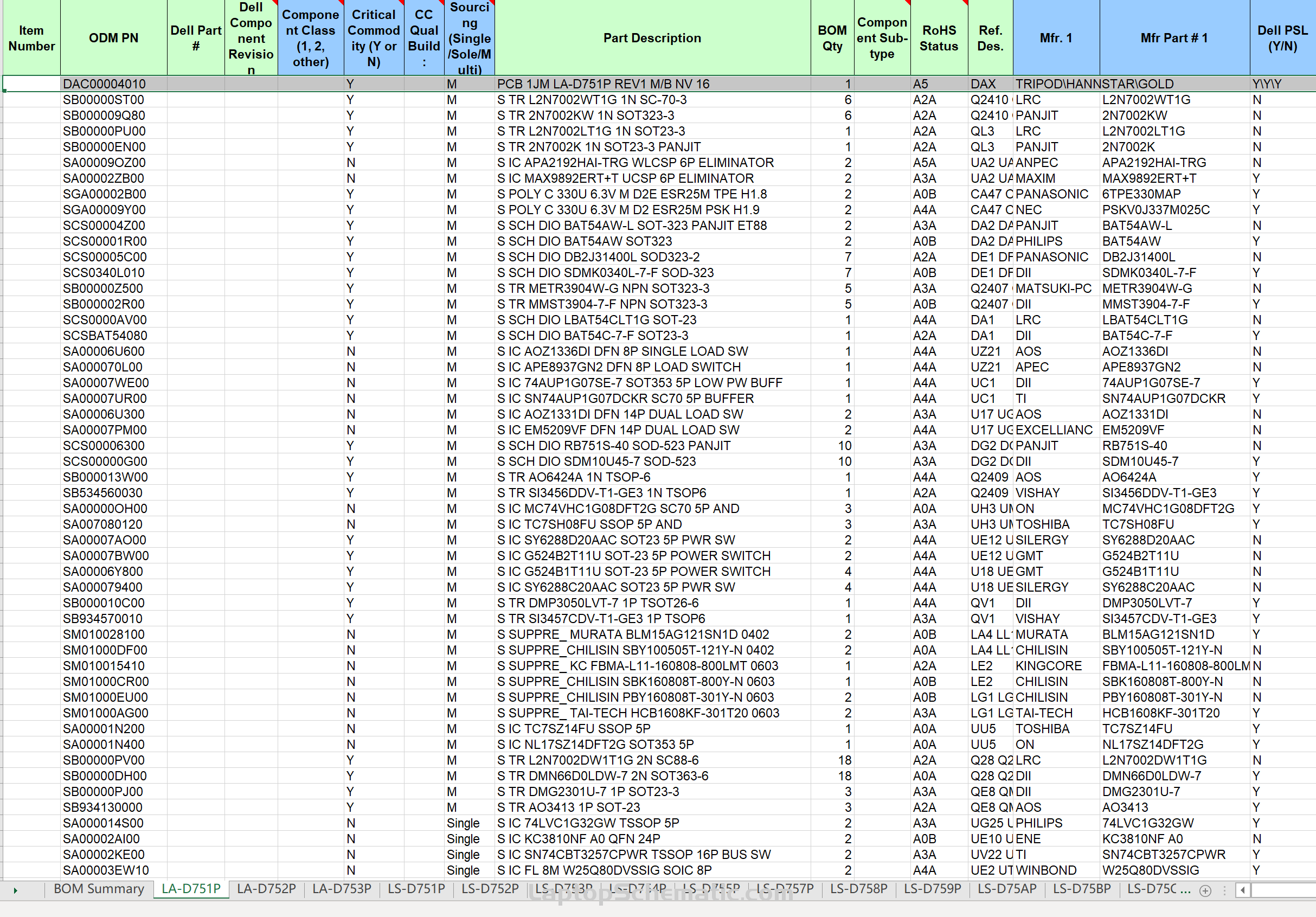Select manufacturer cell WINBOND
The image size is (1316, 917).
(x=1056, y=870)
